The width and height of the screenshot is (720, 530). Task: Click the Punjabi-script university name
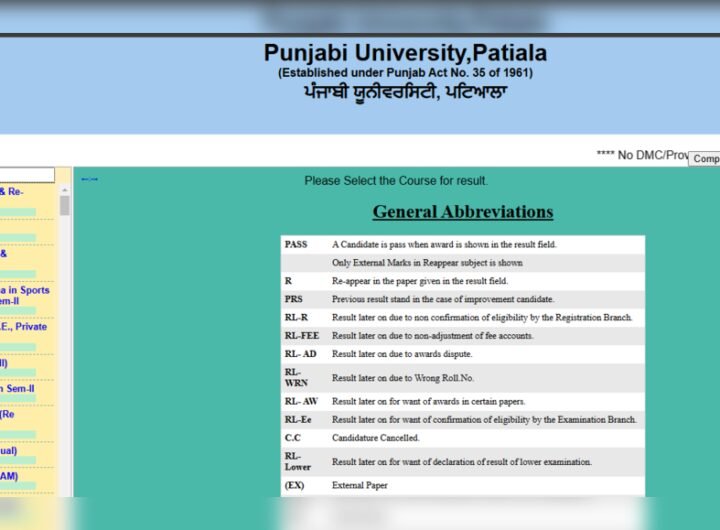coord(405,92)
